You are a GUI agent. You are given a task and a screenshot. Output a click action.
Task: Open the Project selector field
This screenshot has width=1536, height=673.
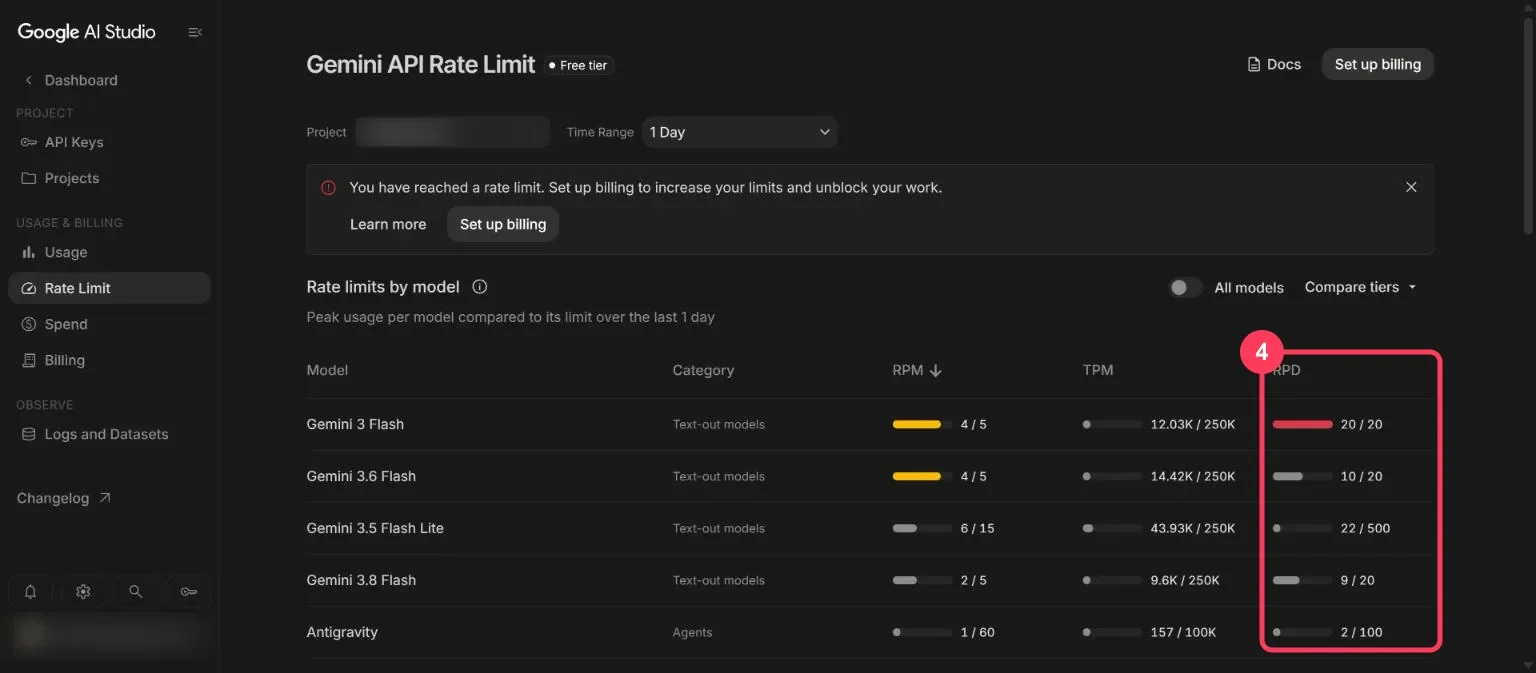pyautogui.click(x=452, y=132)
